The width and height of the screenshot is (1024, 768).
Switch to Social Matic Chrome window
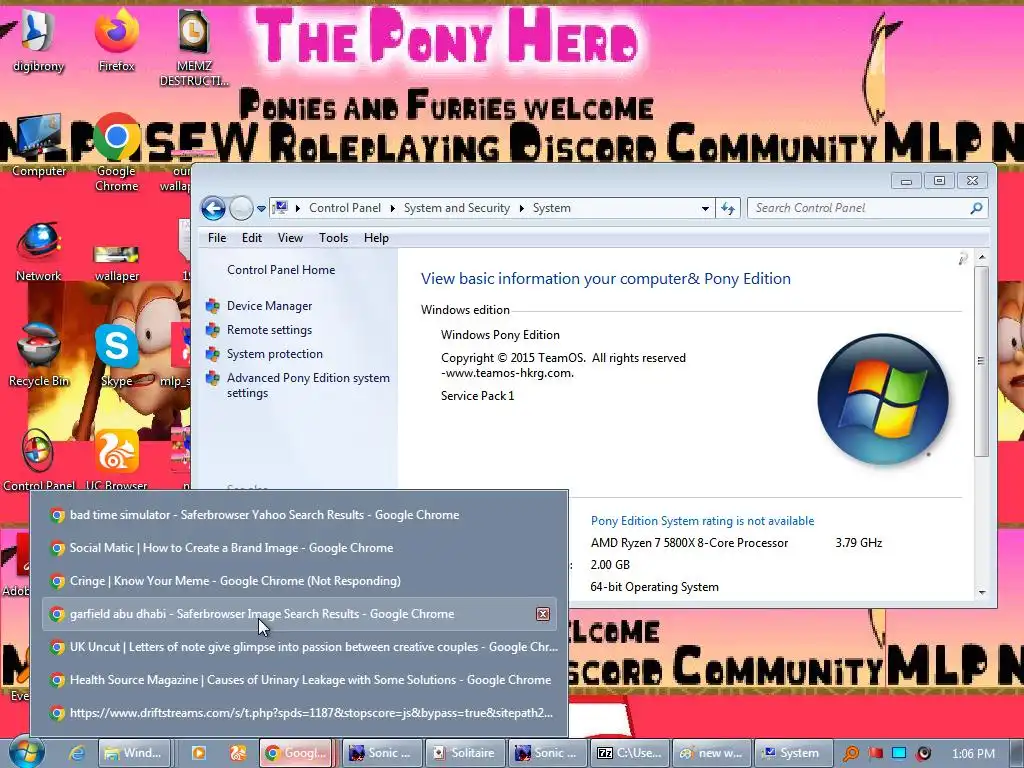pyautogui.click(x=299, y=548)
